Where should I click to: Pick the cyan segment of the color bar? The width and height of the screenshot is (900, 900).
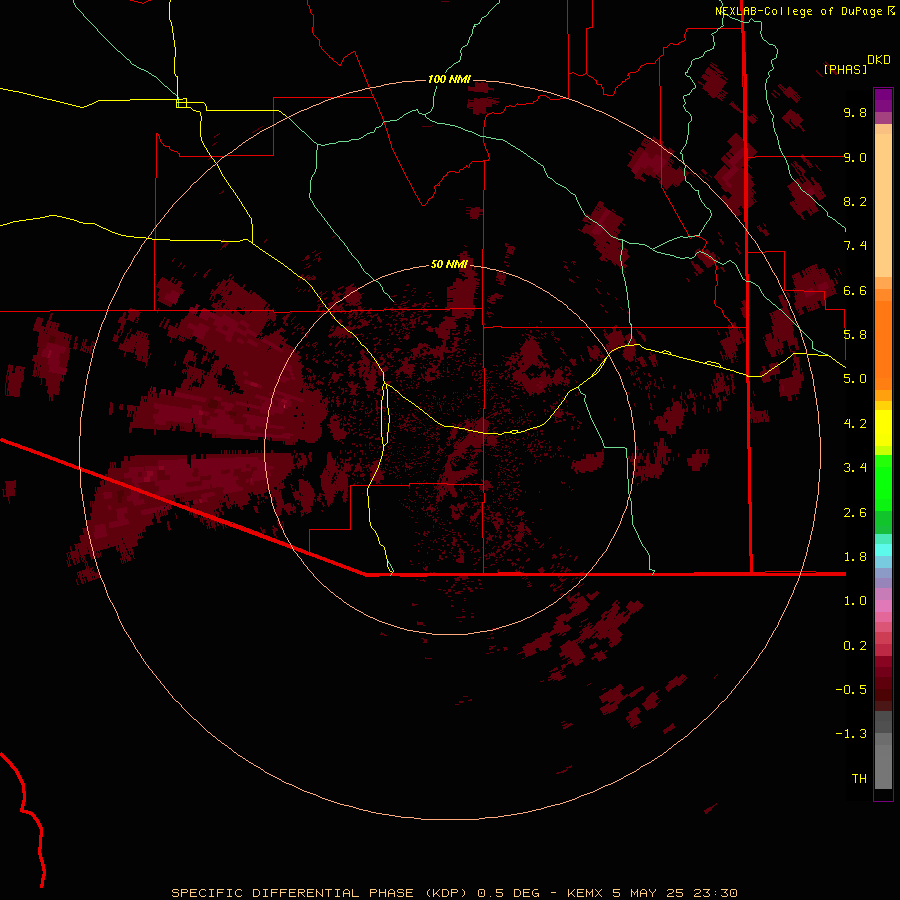click(883, 550)
